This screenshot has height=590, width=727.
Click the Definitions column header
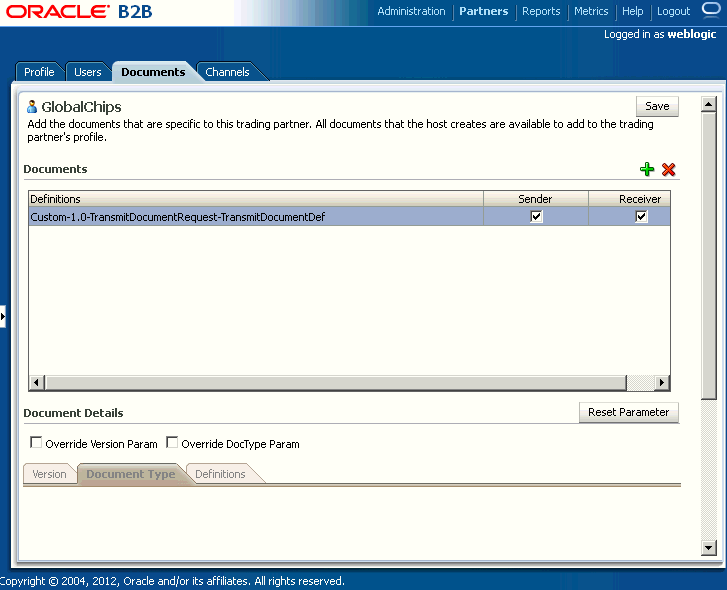(x=256, y=199)
